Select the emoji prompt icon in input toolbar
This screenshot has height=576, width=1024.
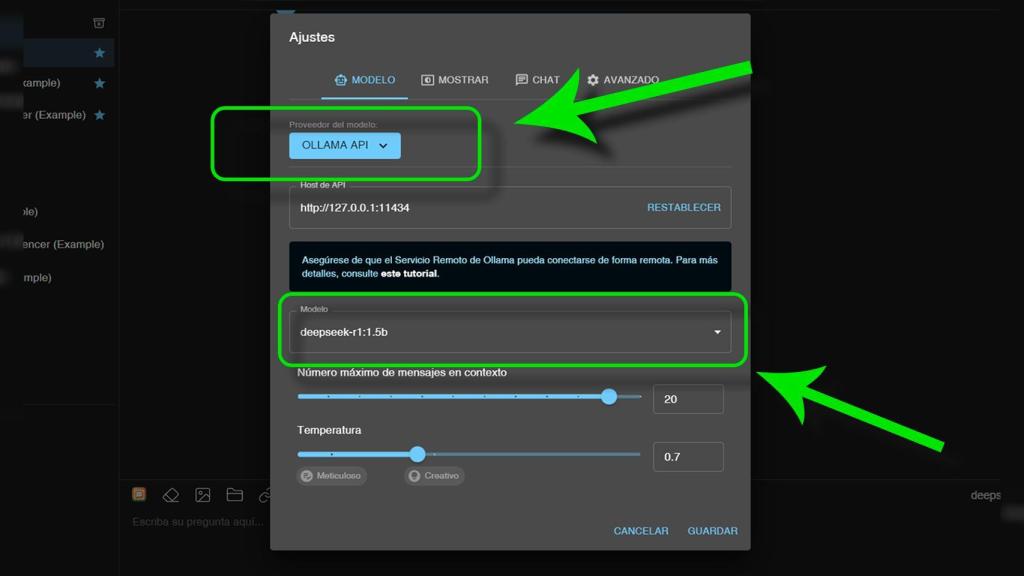coord(138,493)
